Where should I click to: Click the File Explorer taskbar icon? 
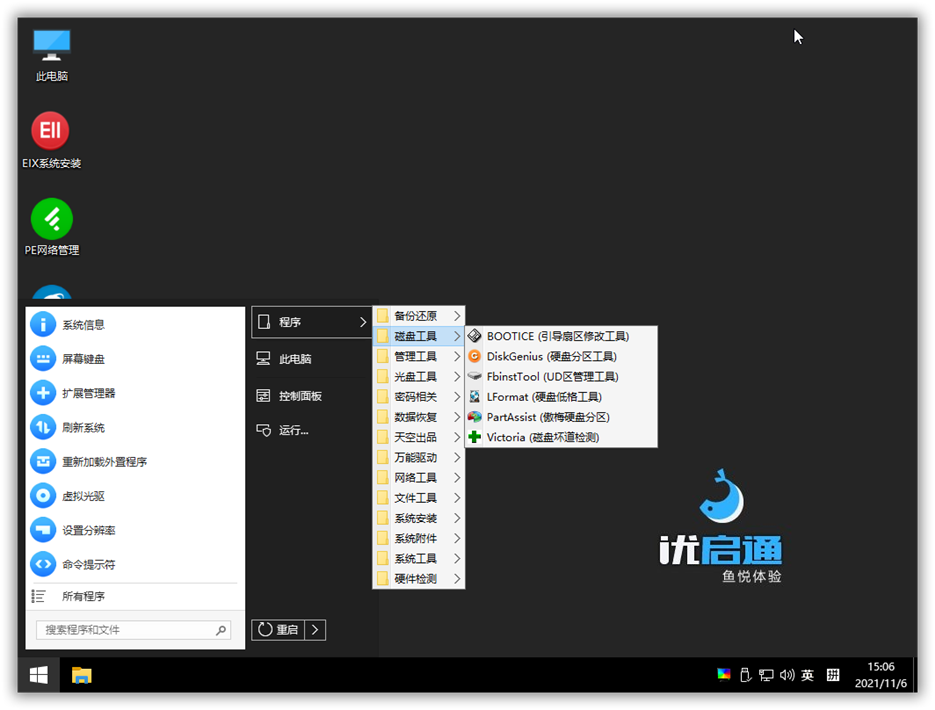click(83, 676)
